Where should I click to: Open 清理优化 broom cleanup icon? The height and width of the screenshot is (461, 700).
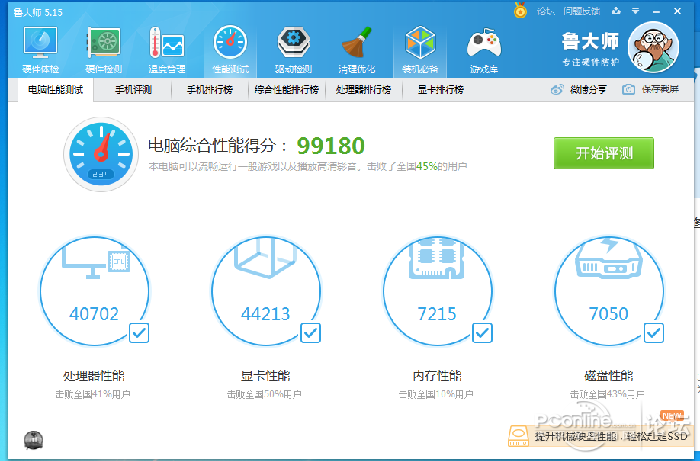357,43
